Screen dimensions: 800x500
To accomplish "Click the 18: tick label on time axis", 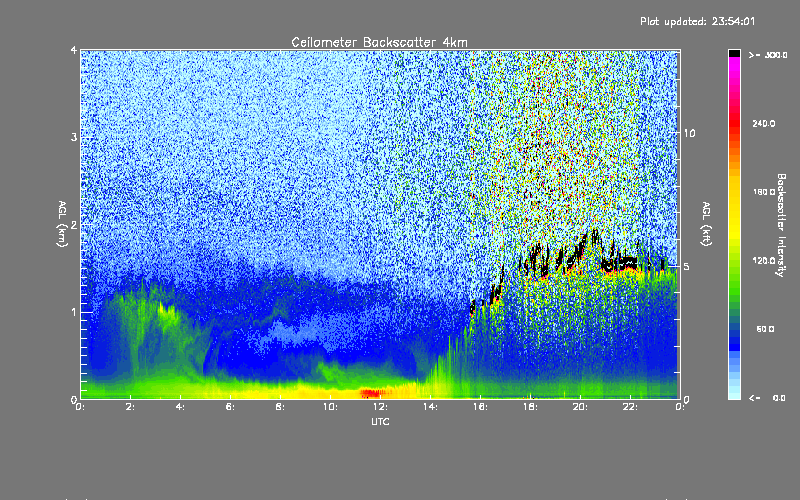I will coord(530,407).
